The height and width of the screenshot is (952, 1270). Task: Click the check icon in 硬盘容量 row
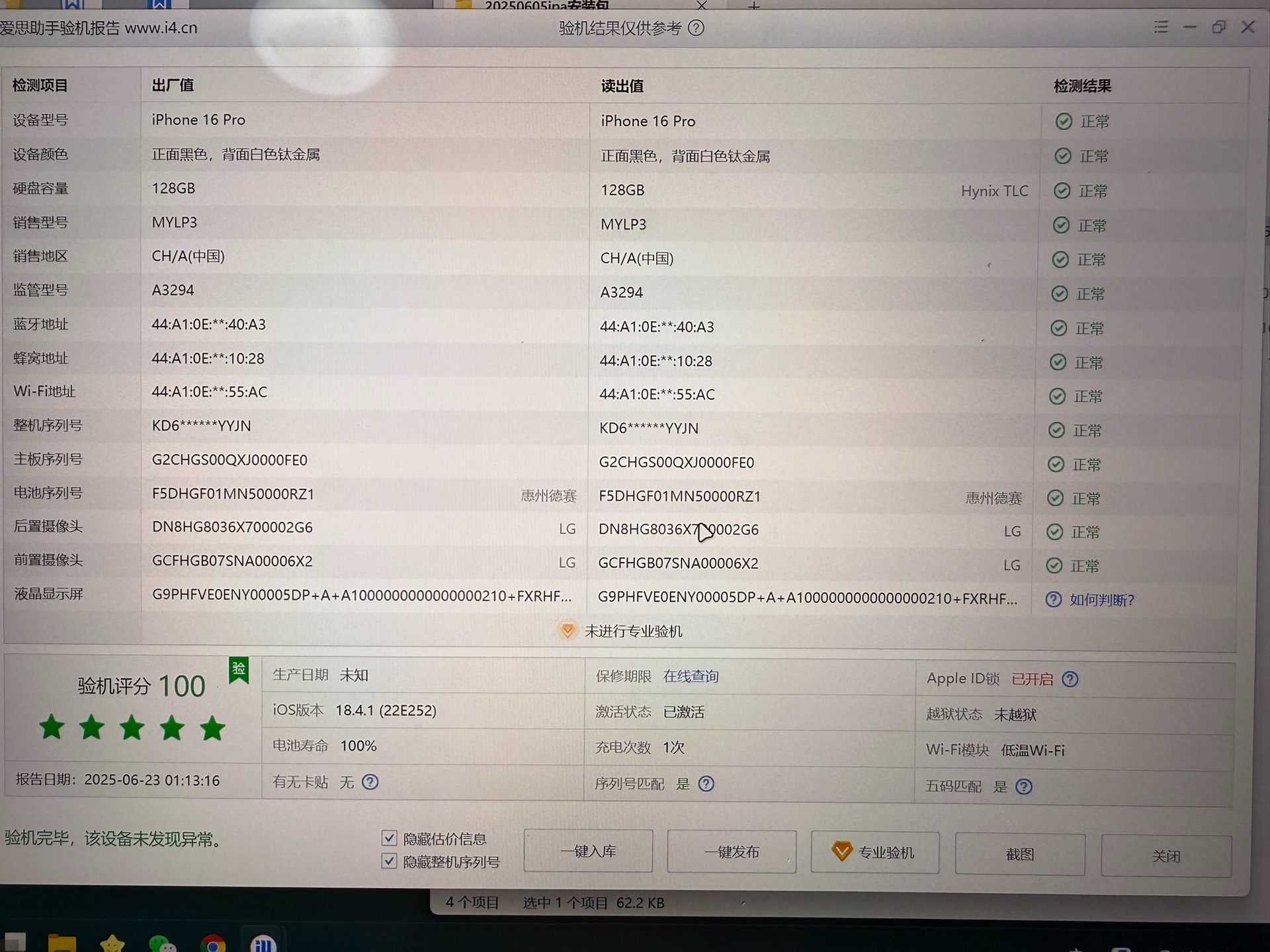point(1062,191)
